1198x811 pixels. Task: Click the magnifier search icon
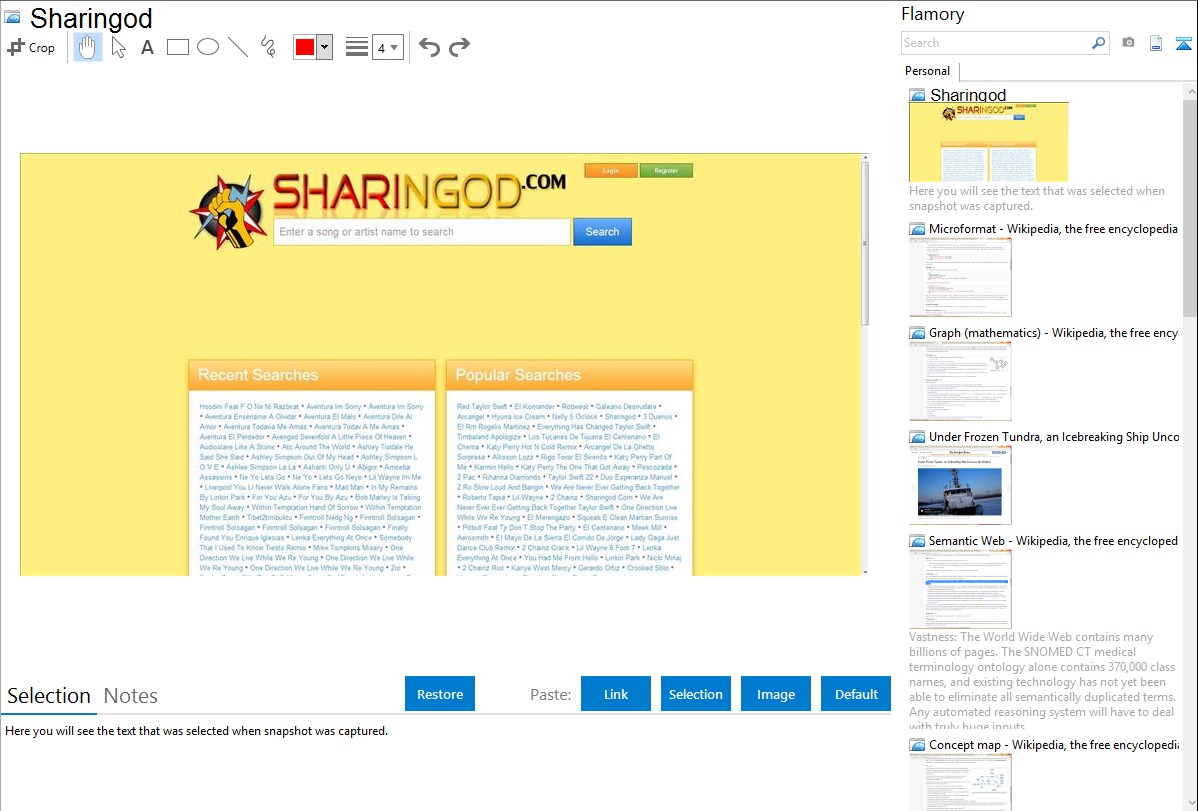(x=1099, y=43)
